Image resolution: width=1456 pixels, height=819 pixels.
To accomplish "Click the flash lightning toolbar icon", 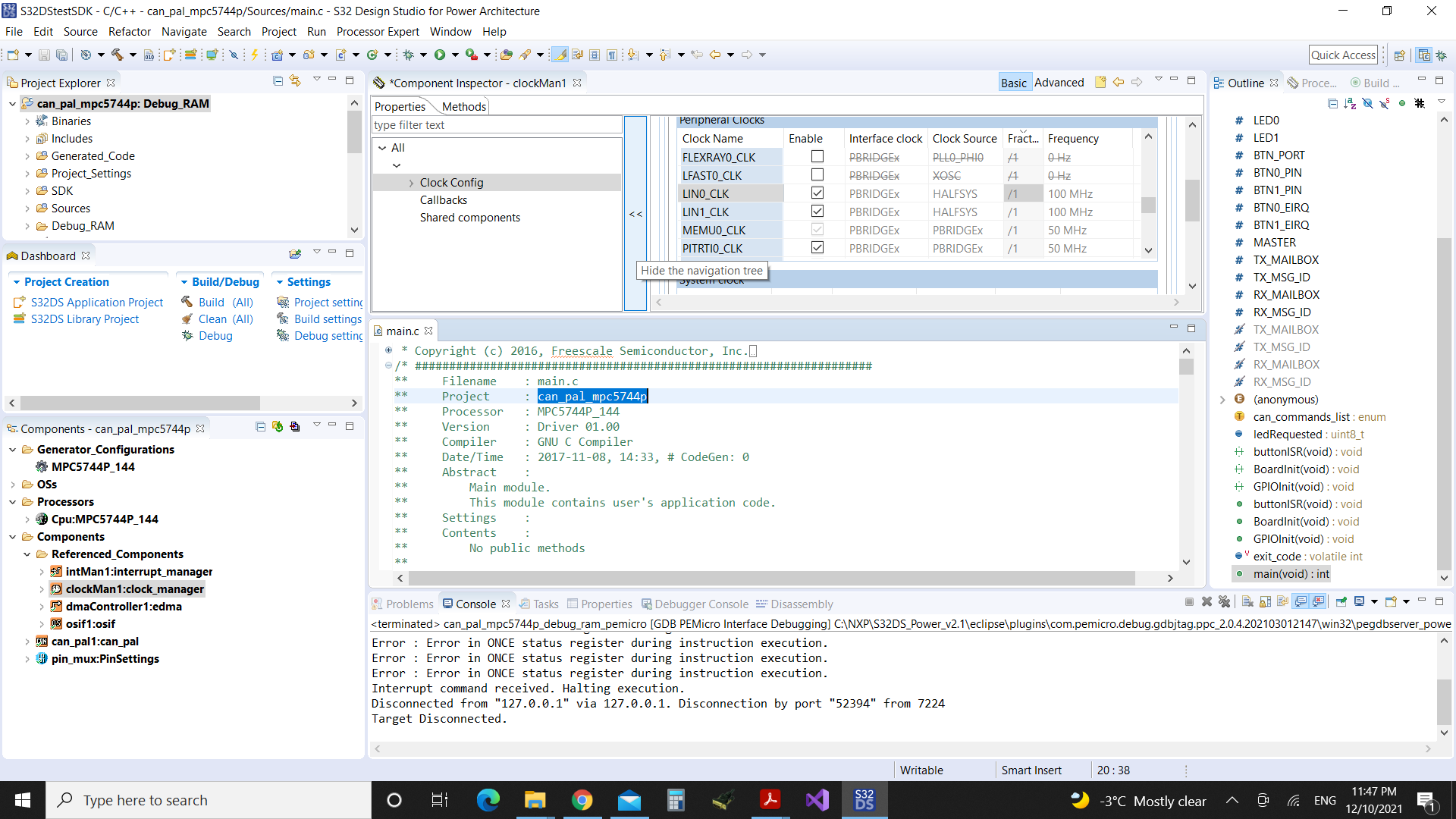I will [255, 55].
